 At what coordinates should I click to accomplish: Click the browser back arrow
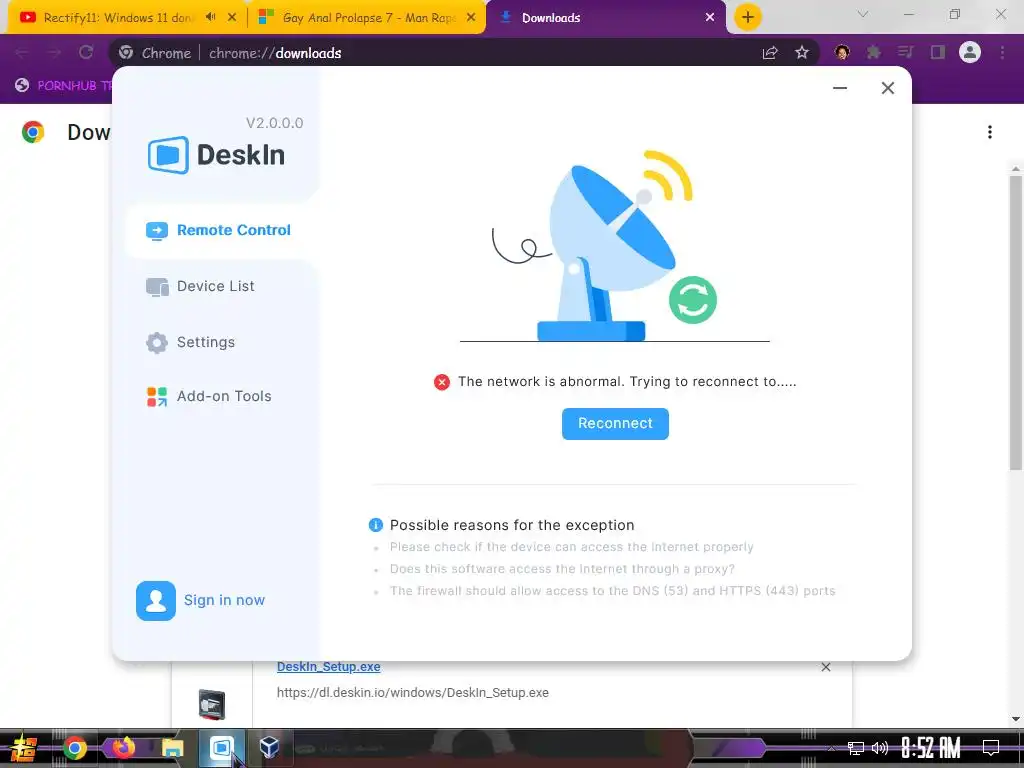(x=22, y=53)
